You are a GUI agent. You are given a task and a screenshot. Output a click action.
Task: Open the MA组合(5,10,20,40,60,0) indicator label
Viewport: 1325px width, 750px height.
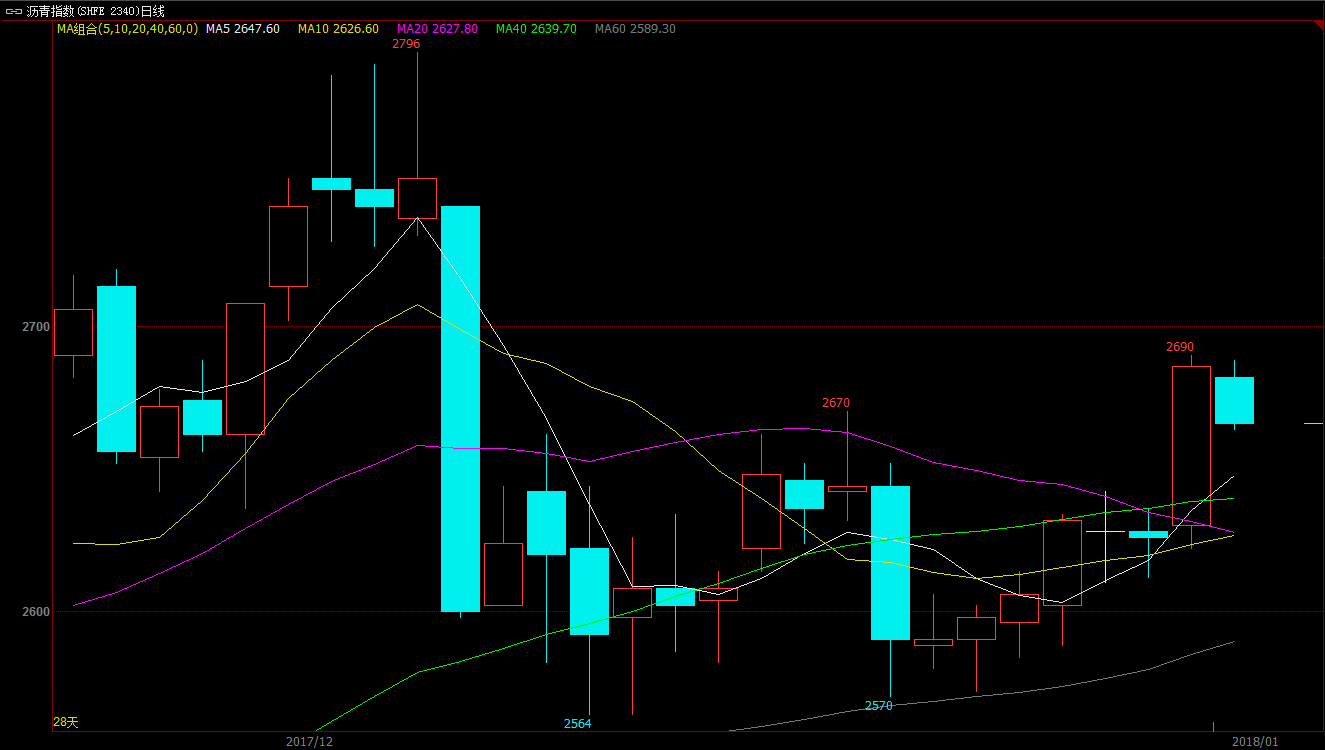[x=127, y=29]
